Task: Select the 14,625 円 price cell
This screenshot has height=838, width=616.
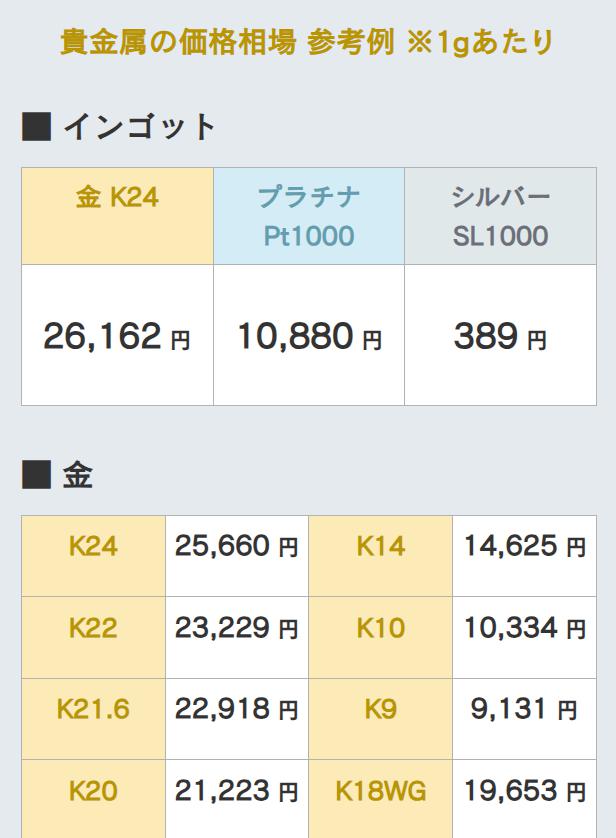Action: (x=524, y=546)
